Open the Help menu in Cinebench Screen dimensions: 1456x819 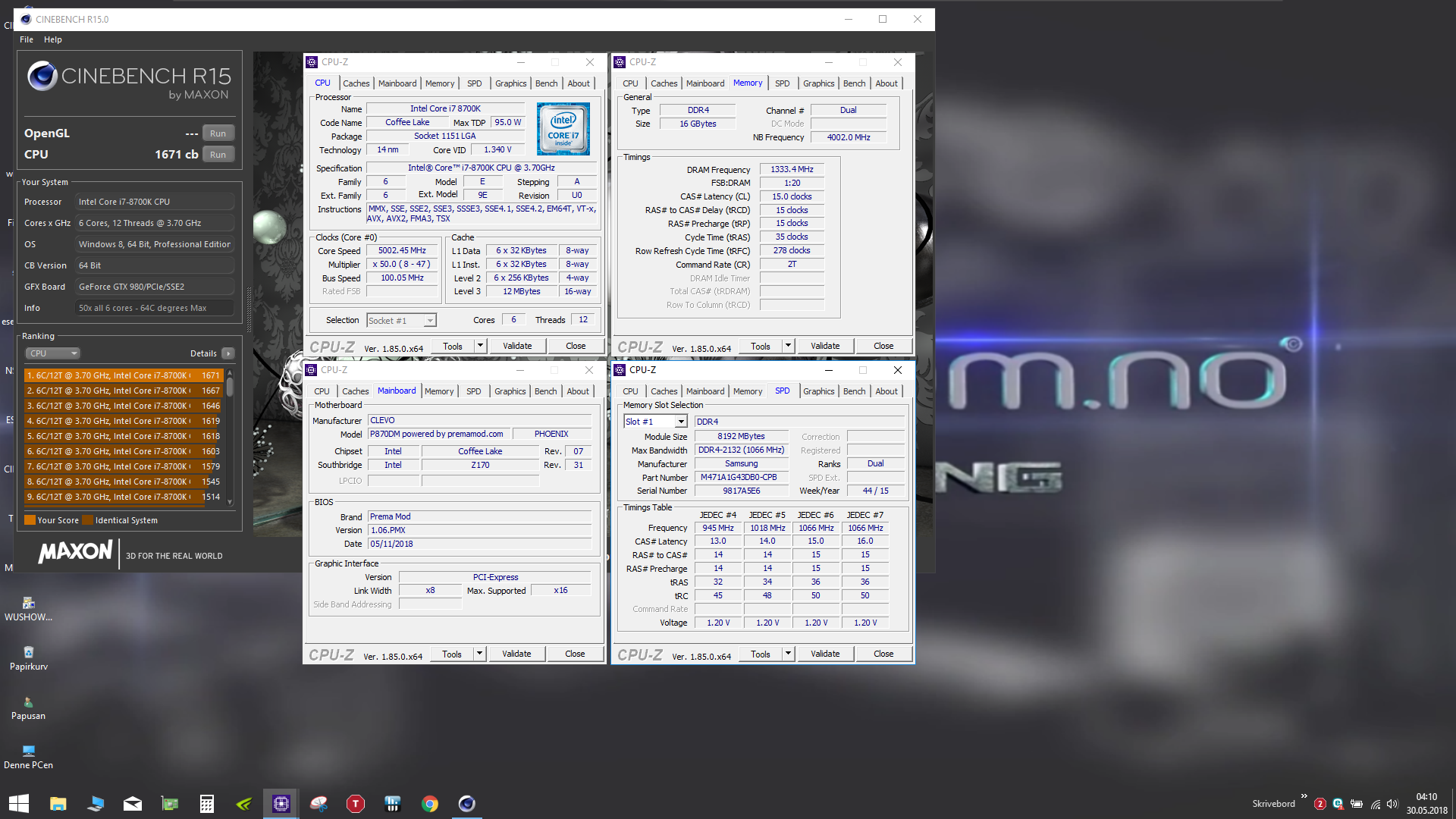point(53,39)
